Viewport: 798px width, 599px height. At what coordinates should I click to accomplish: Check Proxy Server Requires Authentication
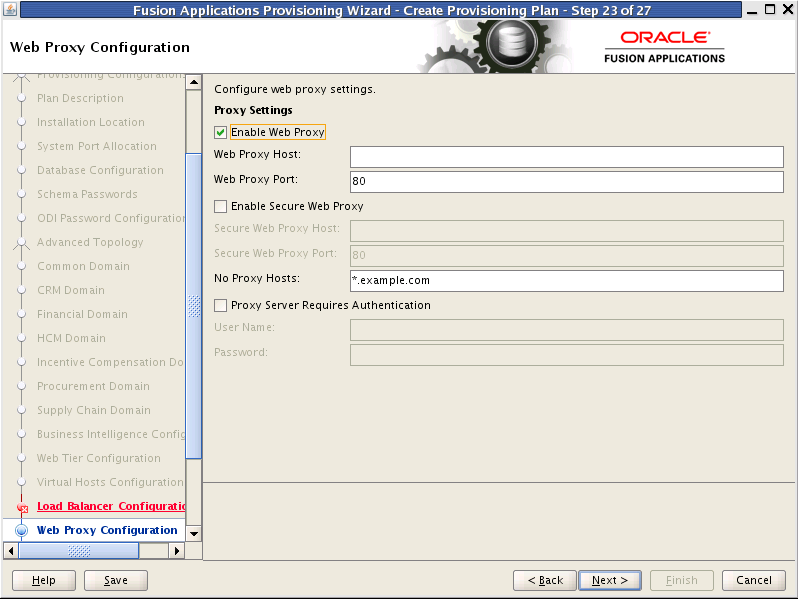click(220, 305)
